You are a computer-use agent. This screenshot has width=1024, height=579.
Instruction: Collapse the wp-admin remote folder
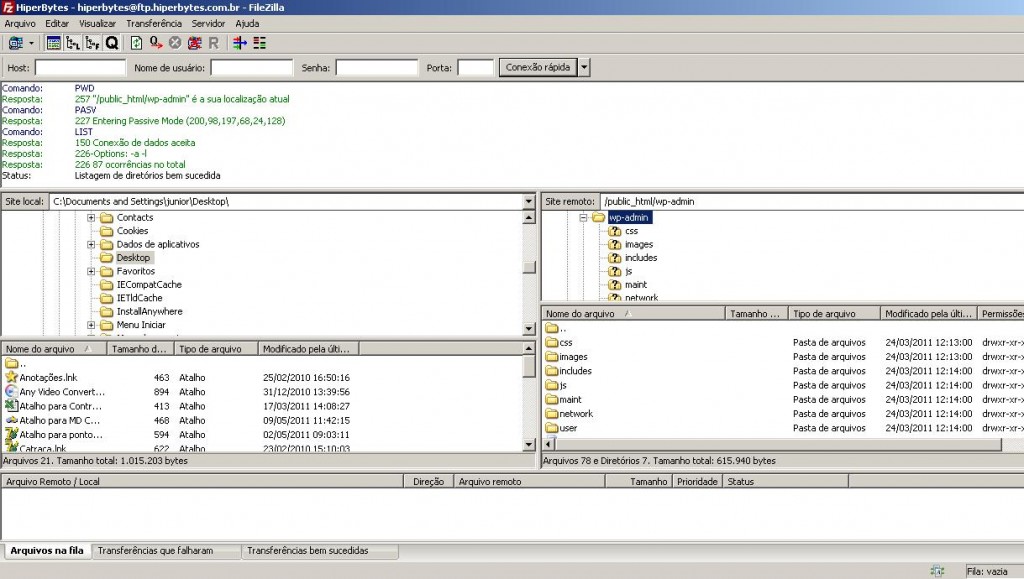point(583,217)
